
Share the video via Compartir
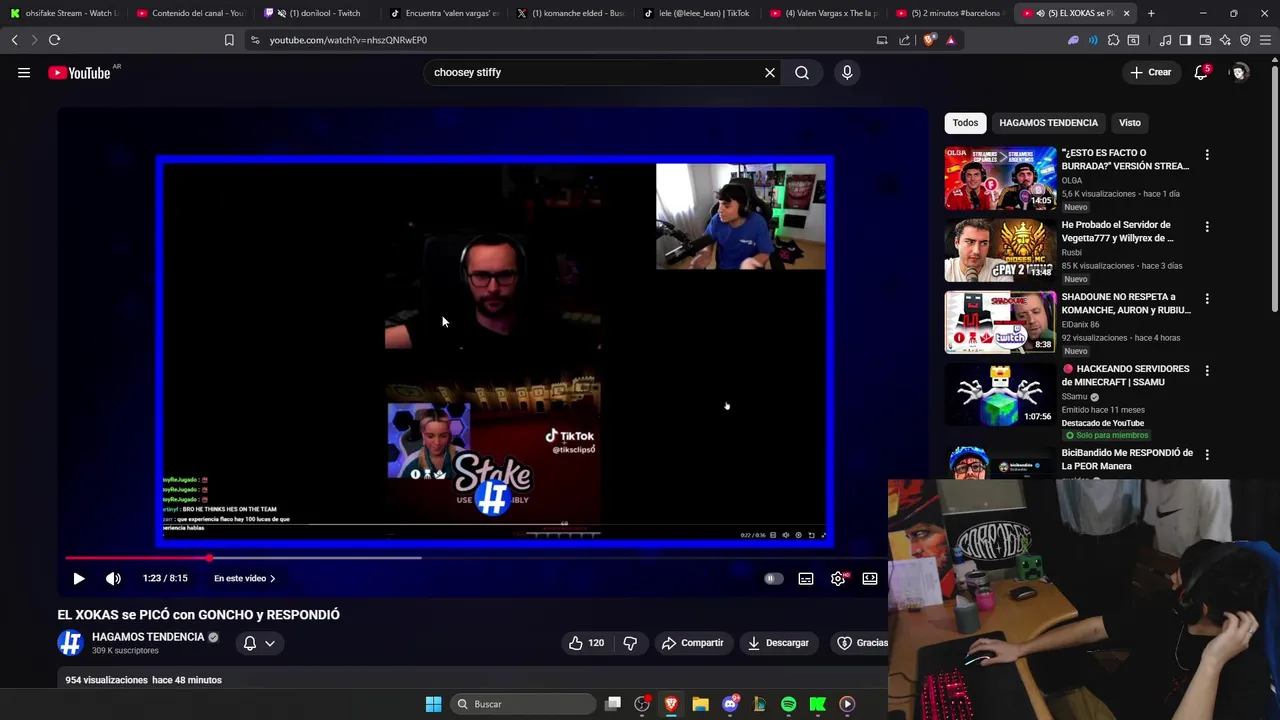(x=693, y=643)
